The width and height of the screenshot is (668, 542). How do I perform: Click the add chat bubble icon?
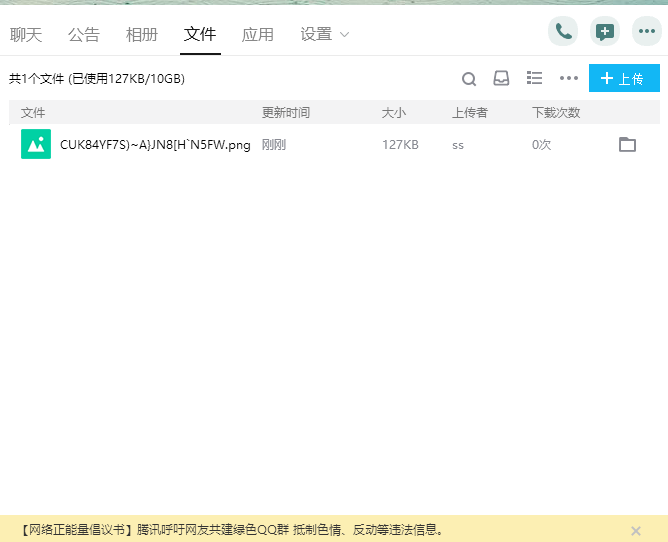(605, 31)
